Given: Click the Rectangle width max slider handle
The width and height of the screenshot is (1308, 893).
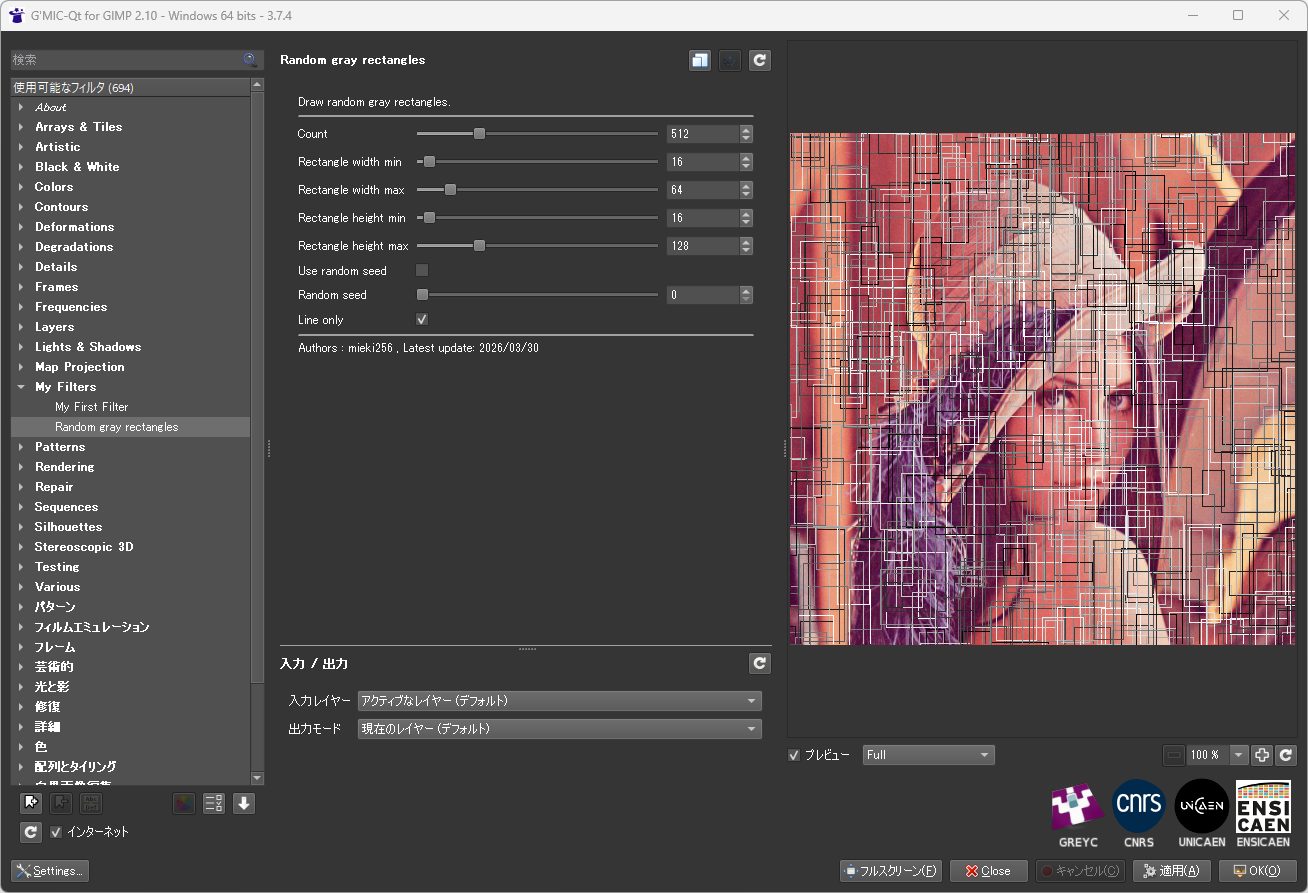Looking at the screenshot, I should pyautogui.click(x=450, y=189).
